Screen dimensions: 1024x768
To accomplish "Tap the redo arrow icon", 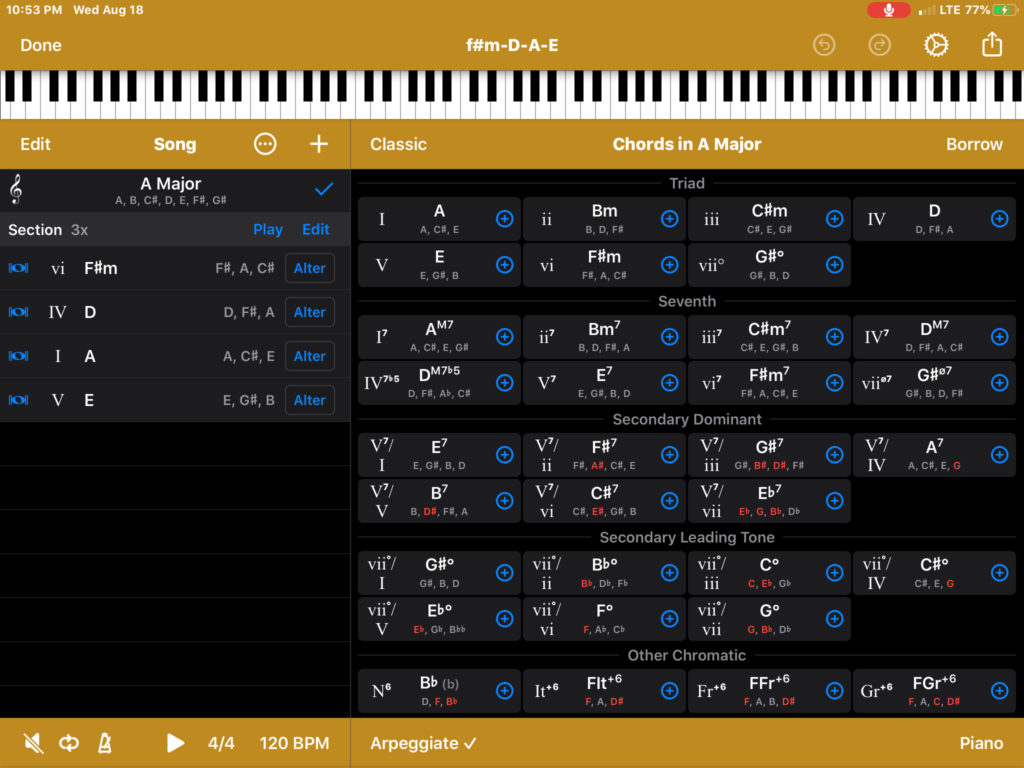I will [x=880, y=45].
